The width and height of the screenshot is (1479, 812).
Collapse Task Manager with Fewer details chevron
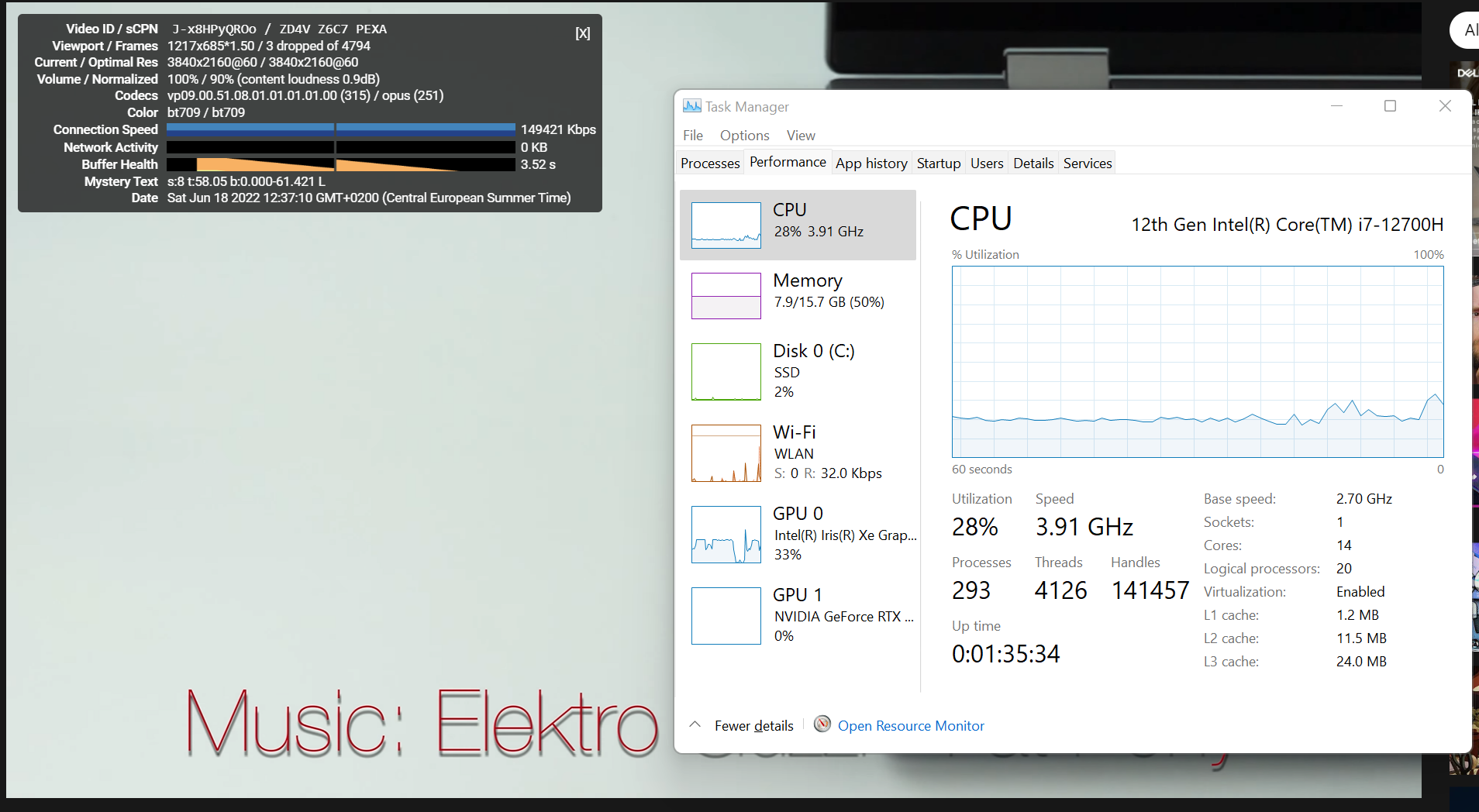coord(695,724)
